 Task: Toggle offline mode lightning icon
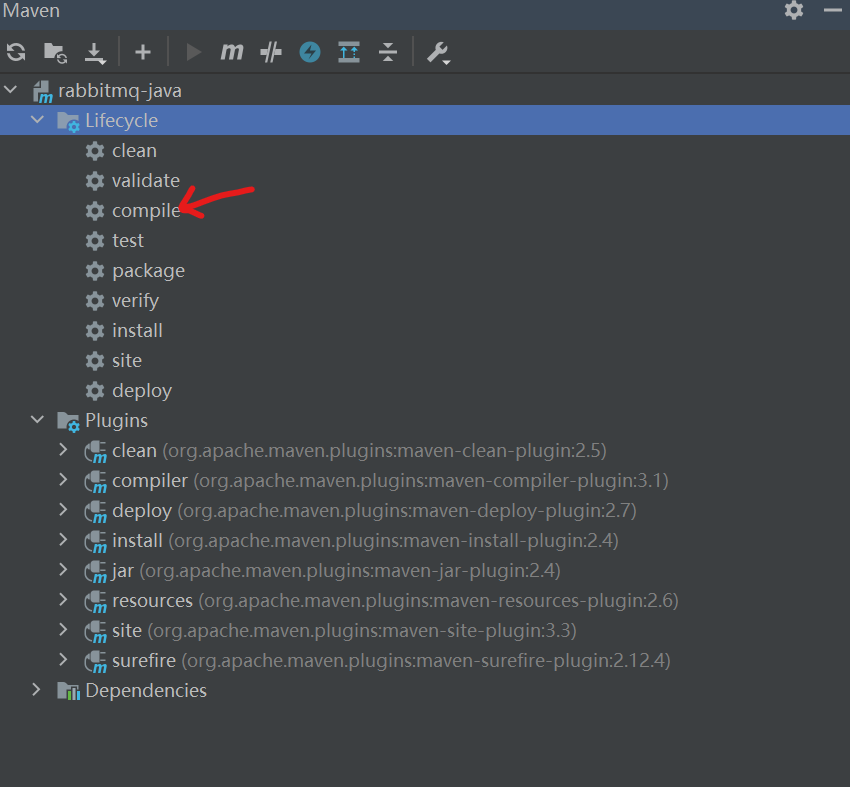point(310,53)
